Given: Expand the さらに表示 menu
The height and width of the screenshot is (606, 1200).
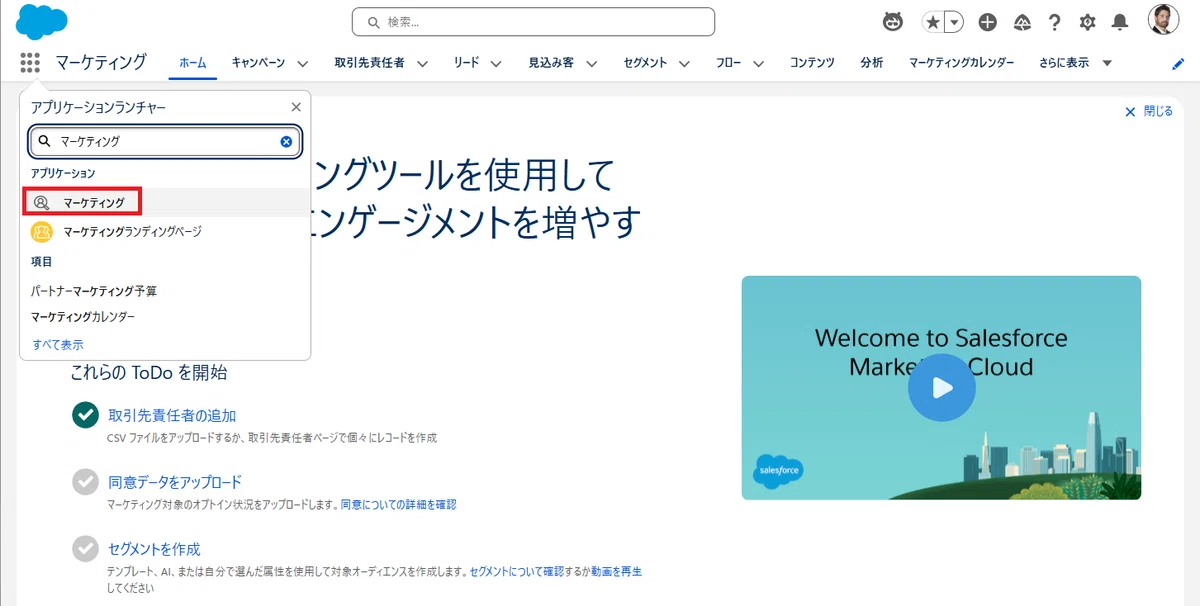Looking at the screenshot, I should pos(1076,63).
